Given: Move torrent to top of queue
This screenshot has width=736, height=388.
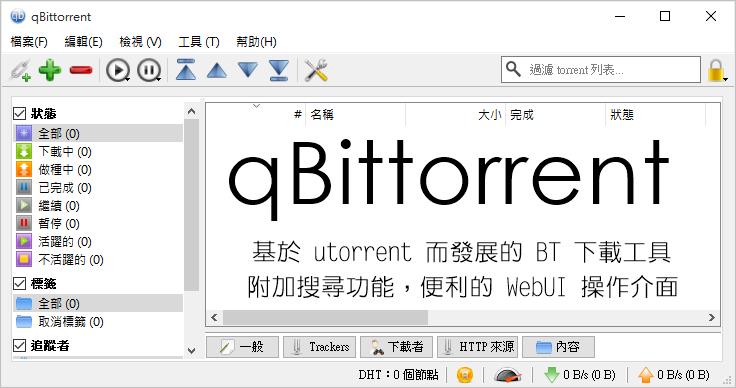Looking at the screenshot, I should point(186,70).
